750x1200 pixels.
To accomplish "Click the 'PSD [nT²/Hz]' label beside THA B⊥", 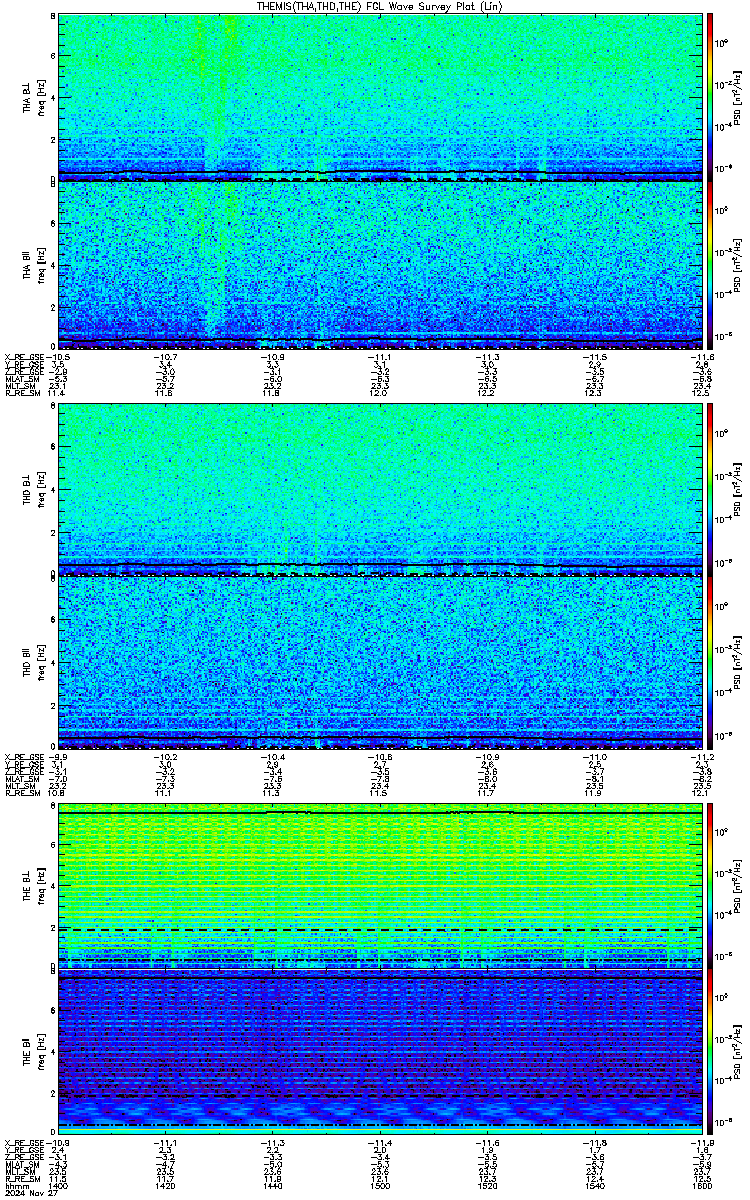I will tap(737, 97).
